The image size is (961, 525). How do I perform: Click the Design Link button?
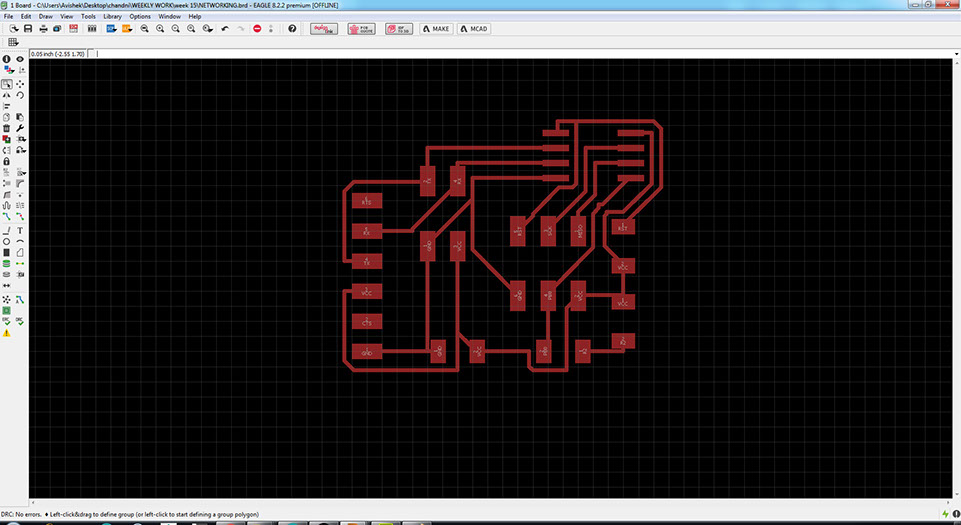point(324,29)
